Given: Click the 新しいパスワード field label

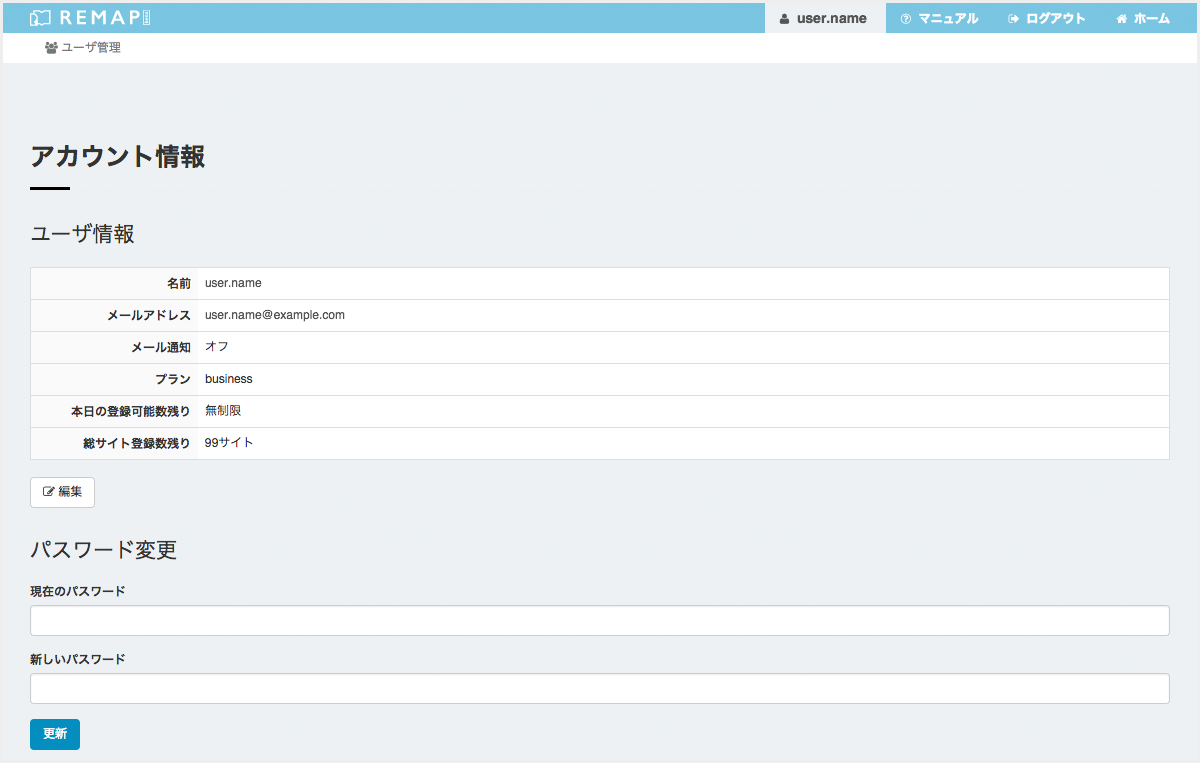Looking at the screenshot, I should coord(78,660).
